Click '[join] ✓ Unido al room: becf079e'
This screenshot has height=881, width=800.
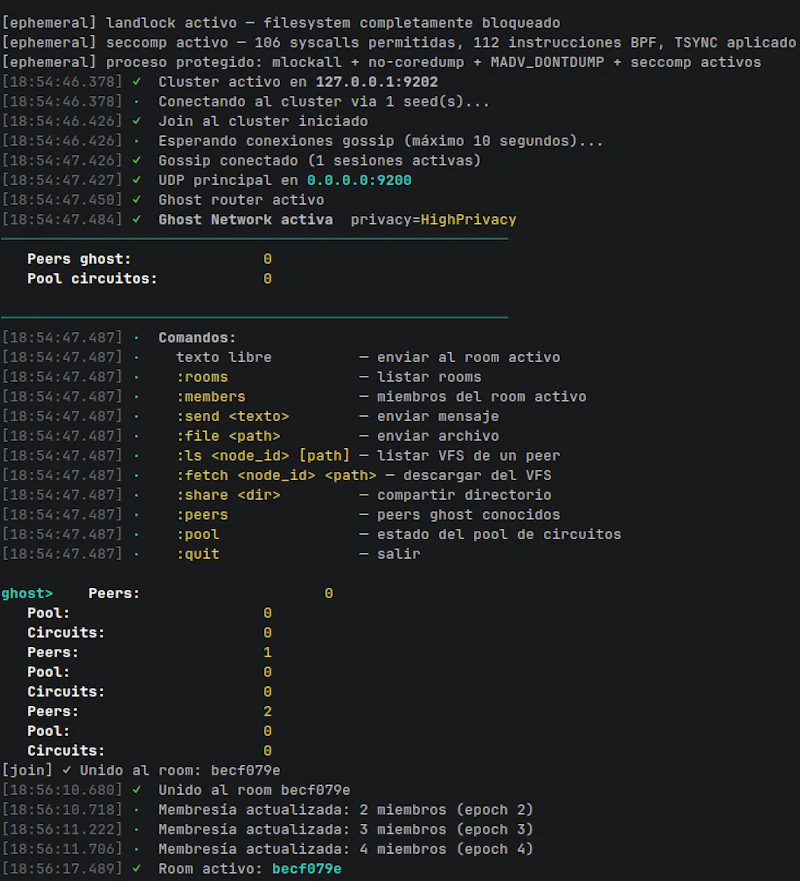(141, 770)
